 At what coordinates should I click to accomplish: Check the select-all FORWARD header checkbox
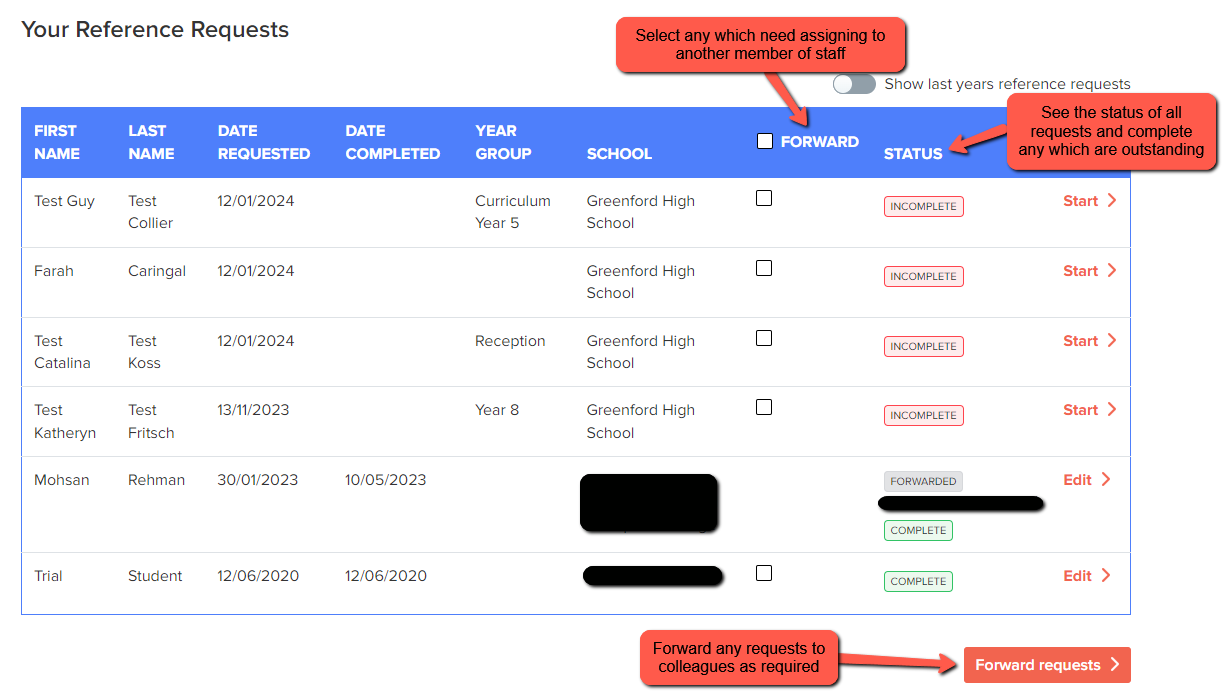click(x=765, y=142)
